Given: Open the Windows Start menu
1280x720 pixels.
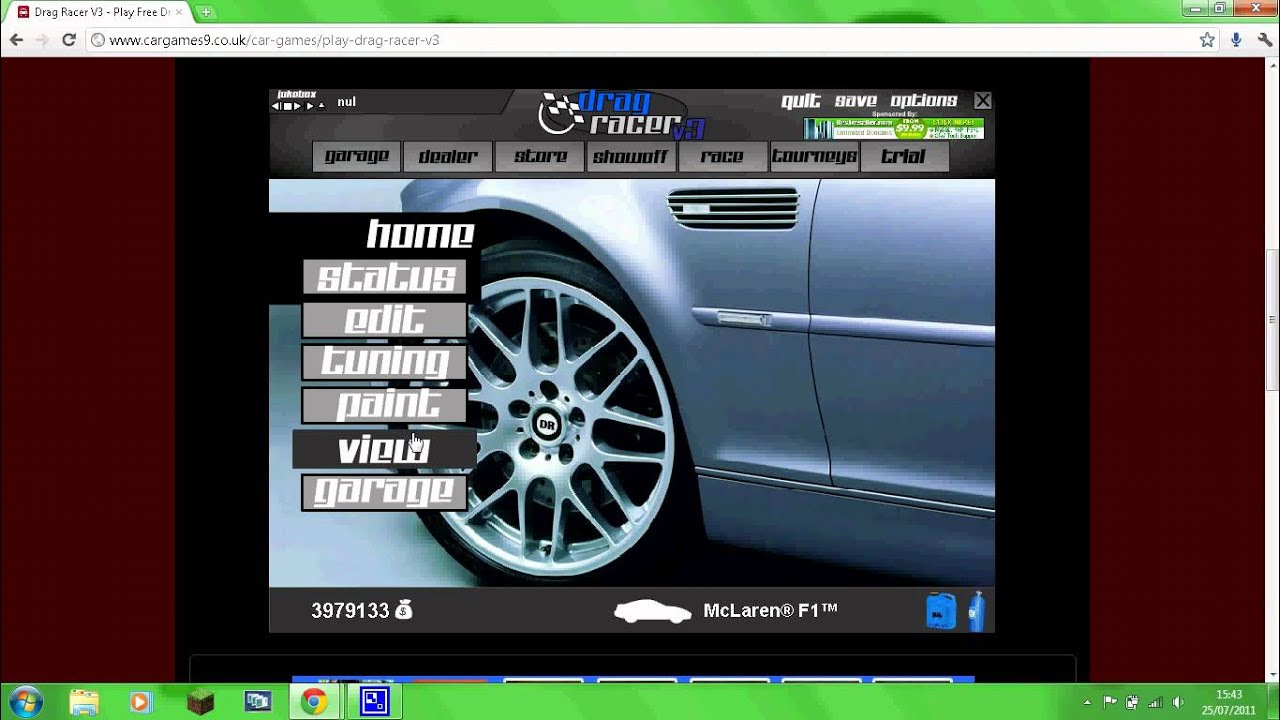Looking at the screenshot, I should coord(24,702).
